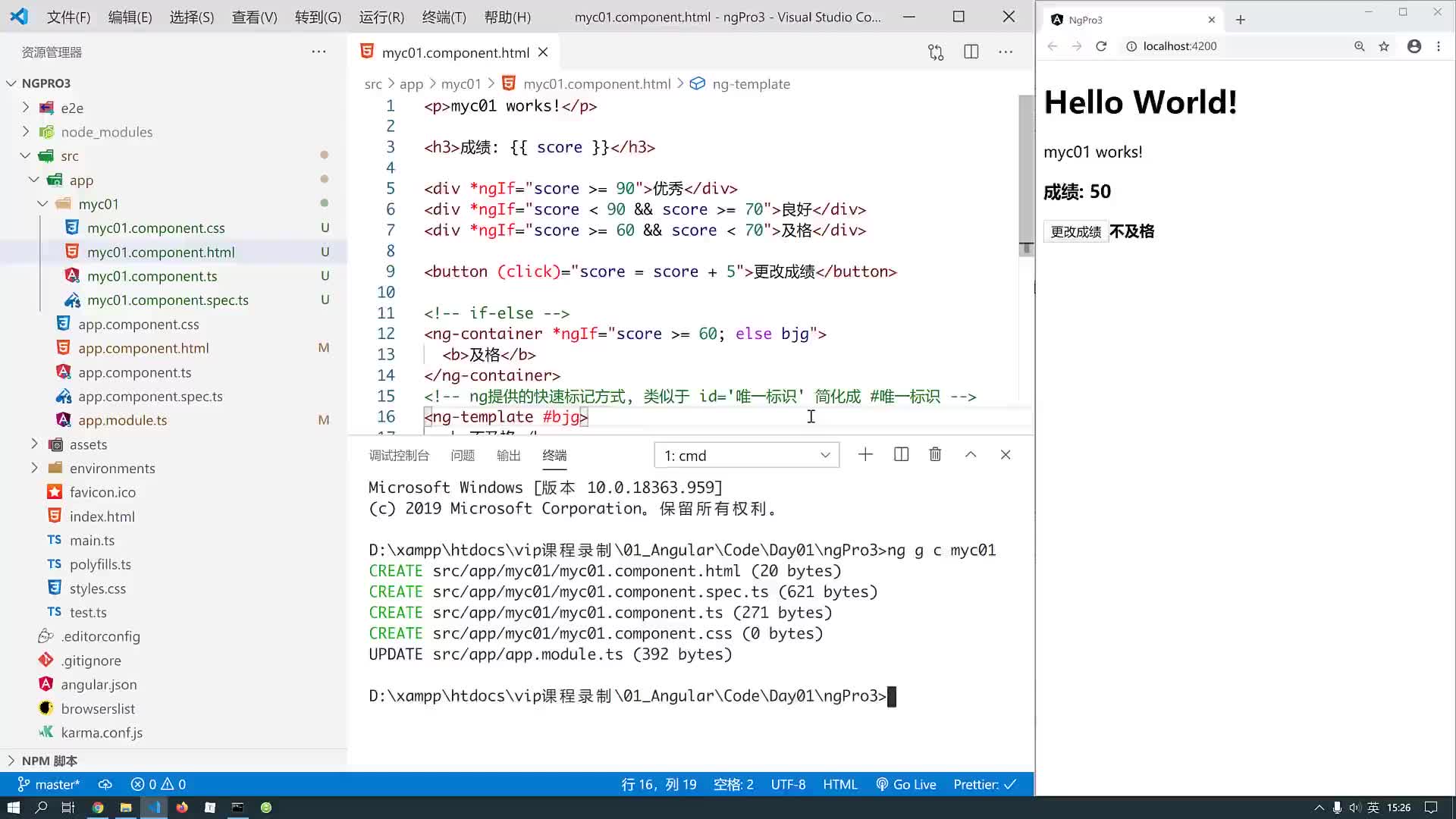Click Go Live in status bar
1456x819 pixels.
[906, 784]
